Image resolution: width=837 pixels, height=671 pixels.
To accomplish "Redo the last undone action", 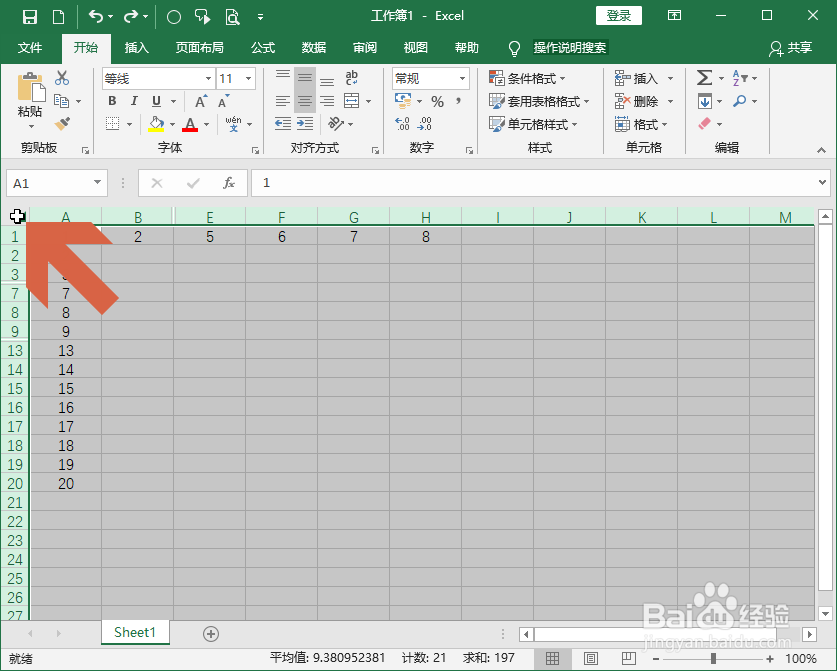I will point(131,17).
